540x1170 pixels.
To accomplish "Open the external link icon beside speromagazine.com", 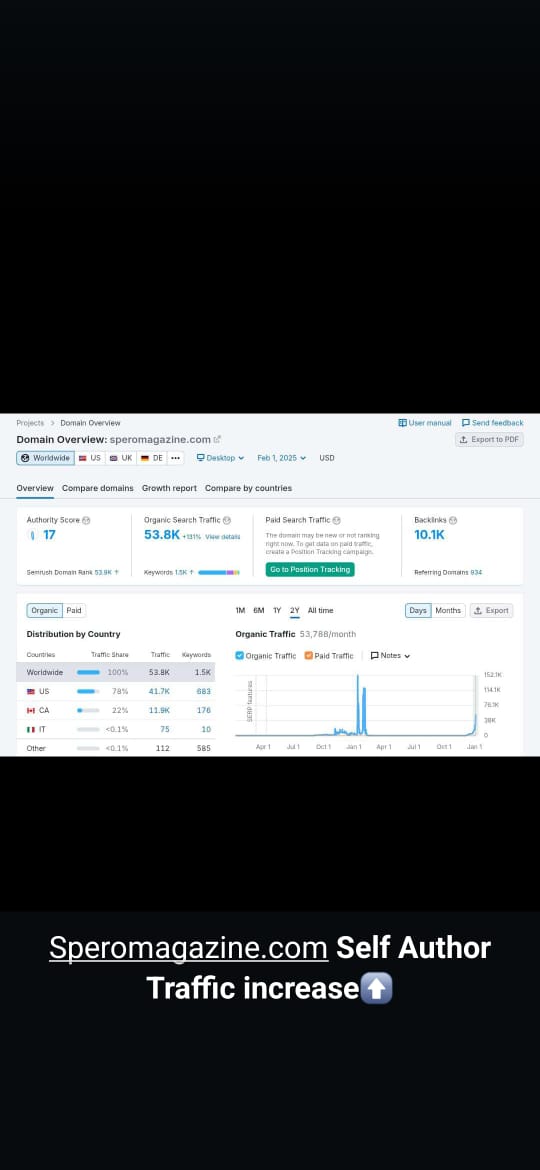I will click(217, 439).
